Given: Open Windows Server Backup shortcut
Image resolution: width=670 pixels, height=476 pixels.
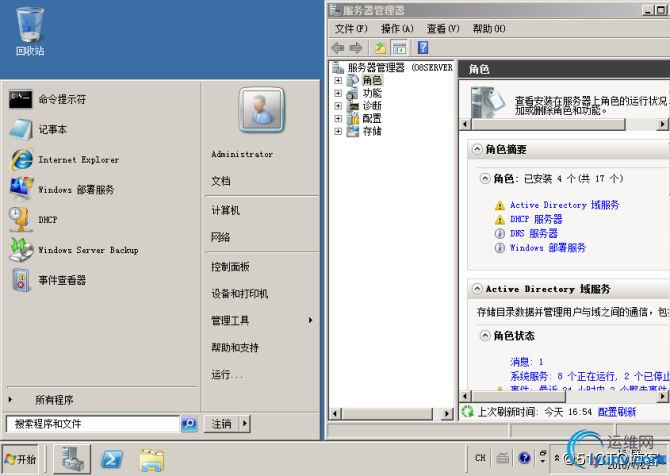Looking at the screenshot, I should 73,250.
